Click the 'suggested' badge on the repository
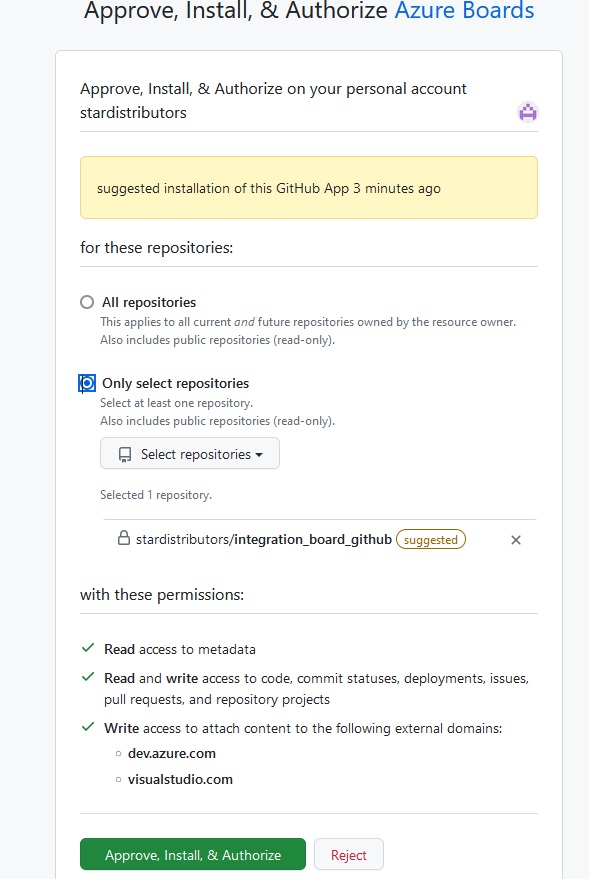The width and height of the screenshot is (589, 879). coord(430,540)
